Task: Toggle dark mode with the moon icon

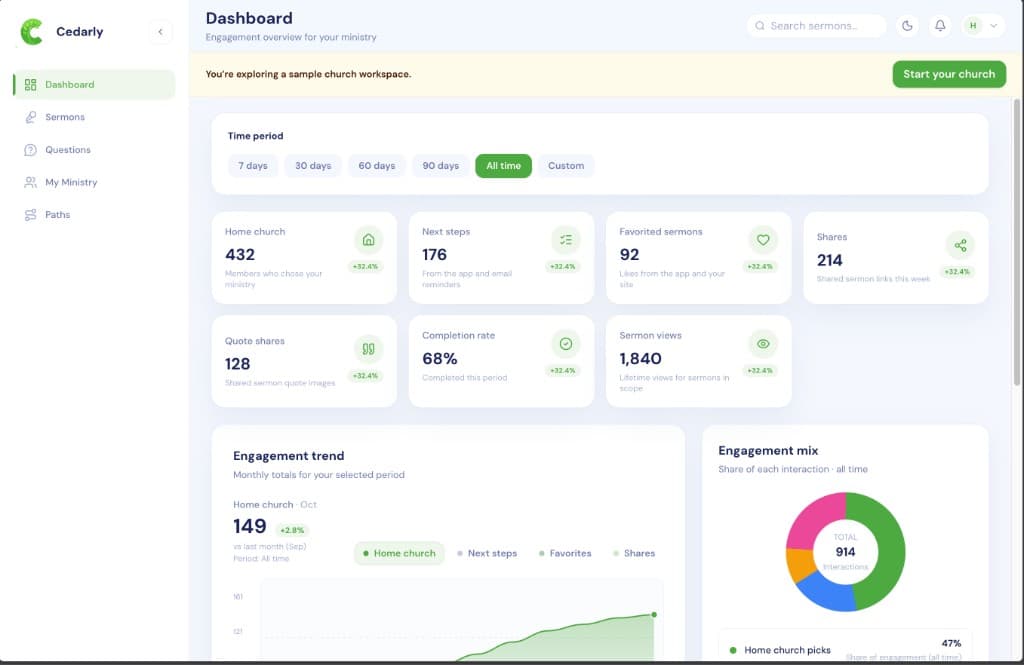Action: tap(907, 25)
